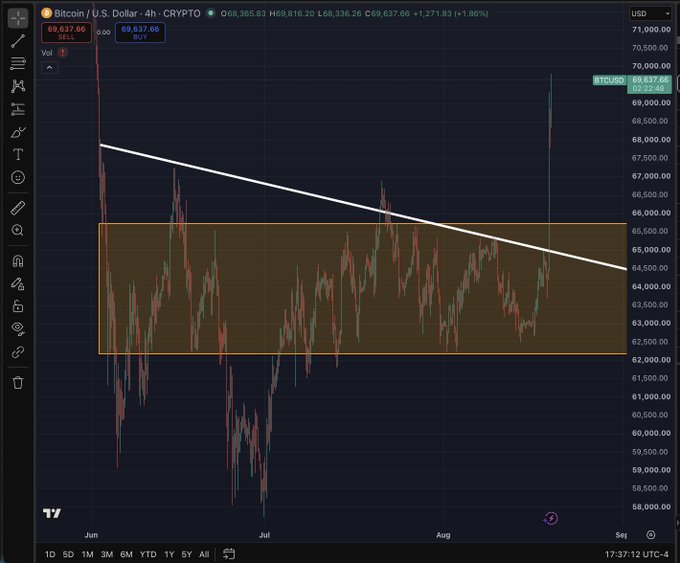Click the Jul label on time axis
This screenshot has height=563, width=680.
[x=265, y=535]
